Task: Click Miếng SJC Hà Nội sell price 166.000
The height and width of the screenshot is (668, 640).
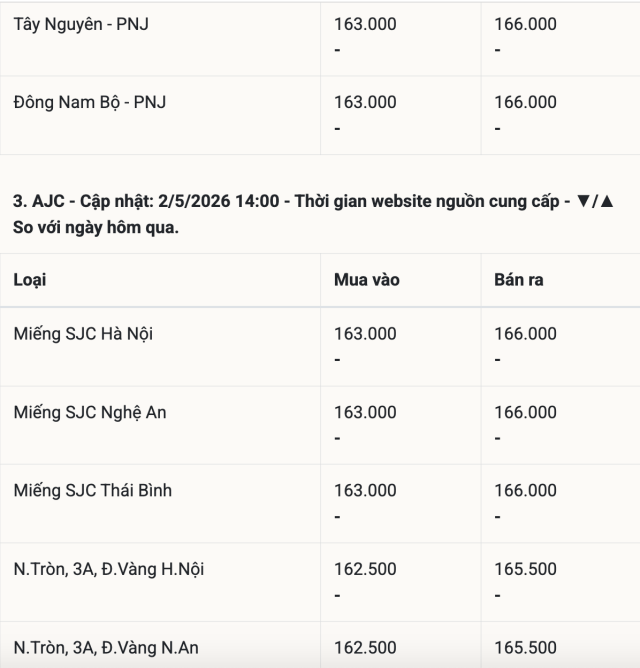Action: pos(525,334)
